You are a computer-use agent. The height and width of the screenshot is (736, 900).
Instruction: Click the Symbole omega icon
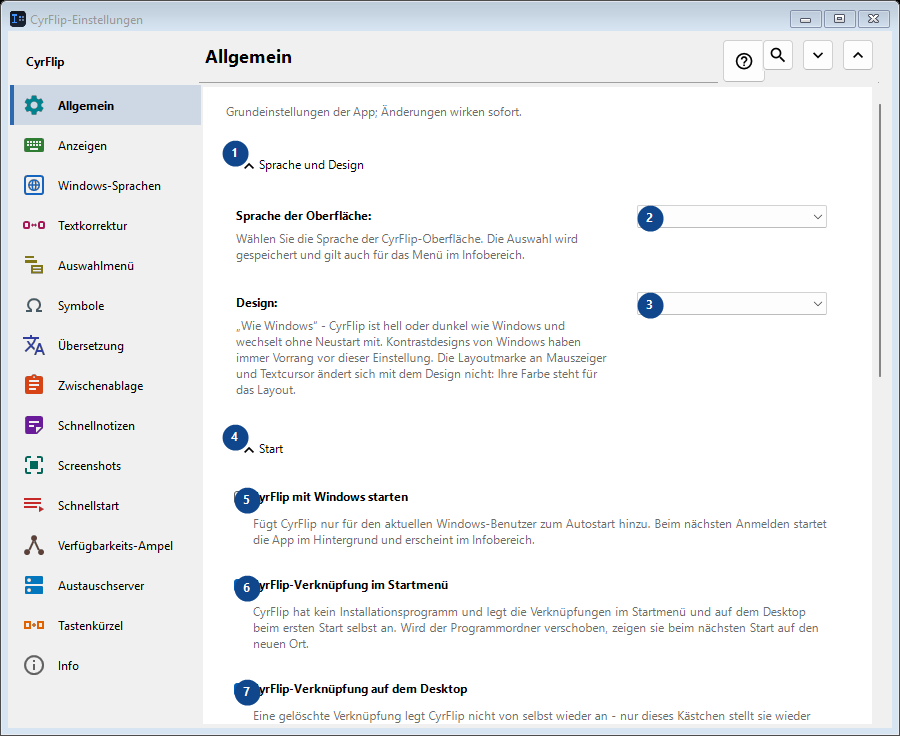coord(34,305)
